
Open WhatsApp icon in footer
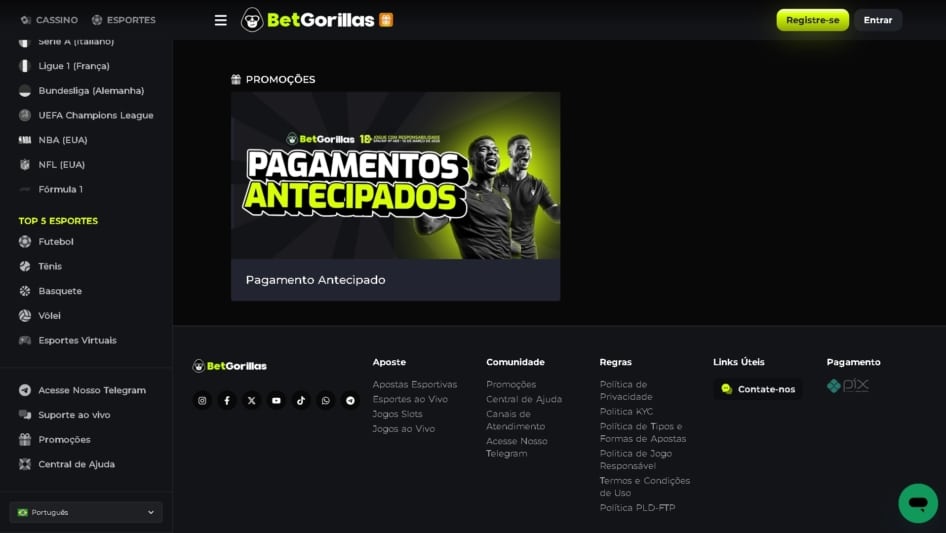coord(326,400)
